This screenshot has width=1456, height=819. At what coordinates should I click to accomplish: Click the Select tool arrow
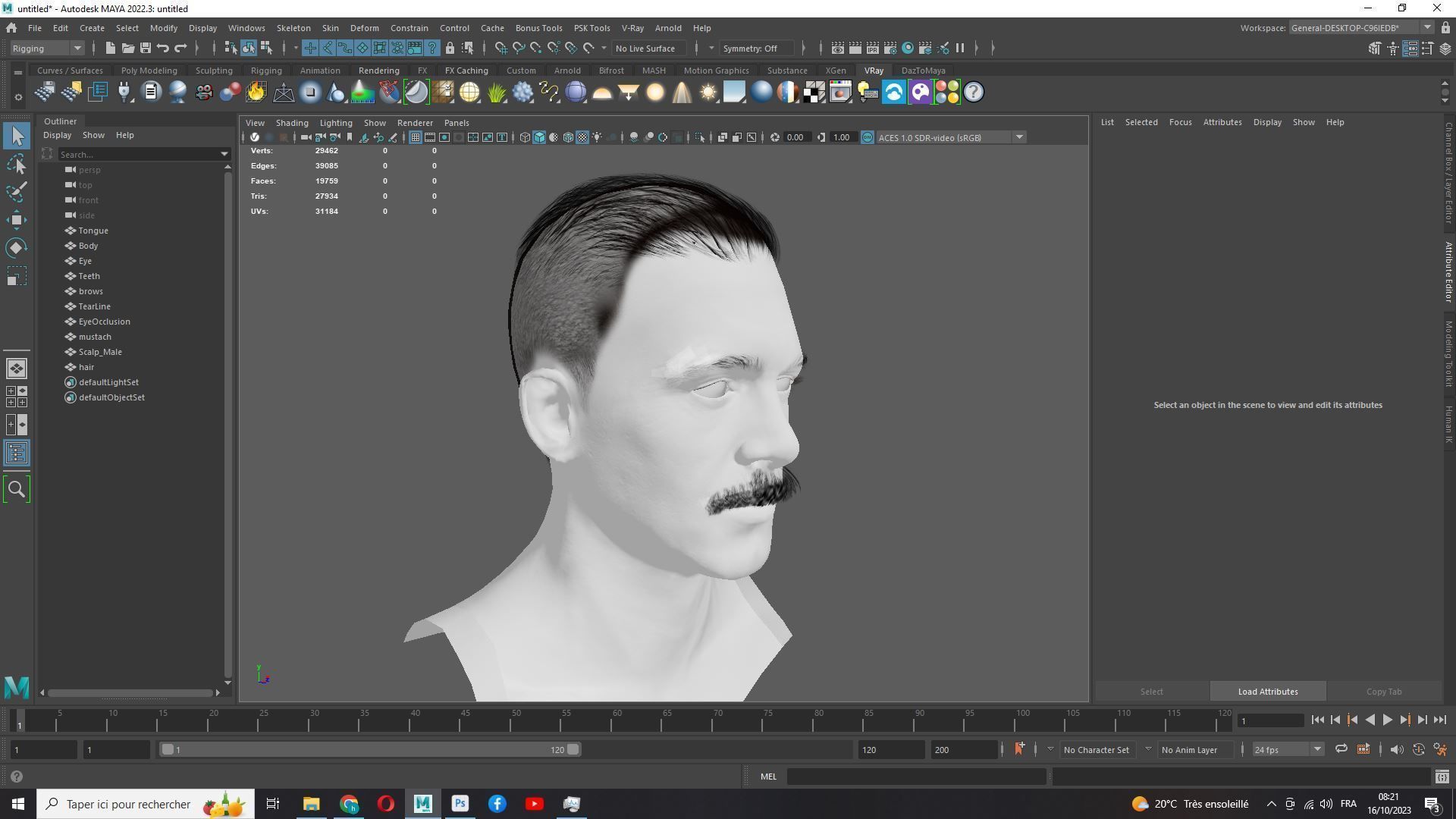tap(16, 136)
